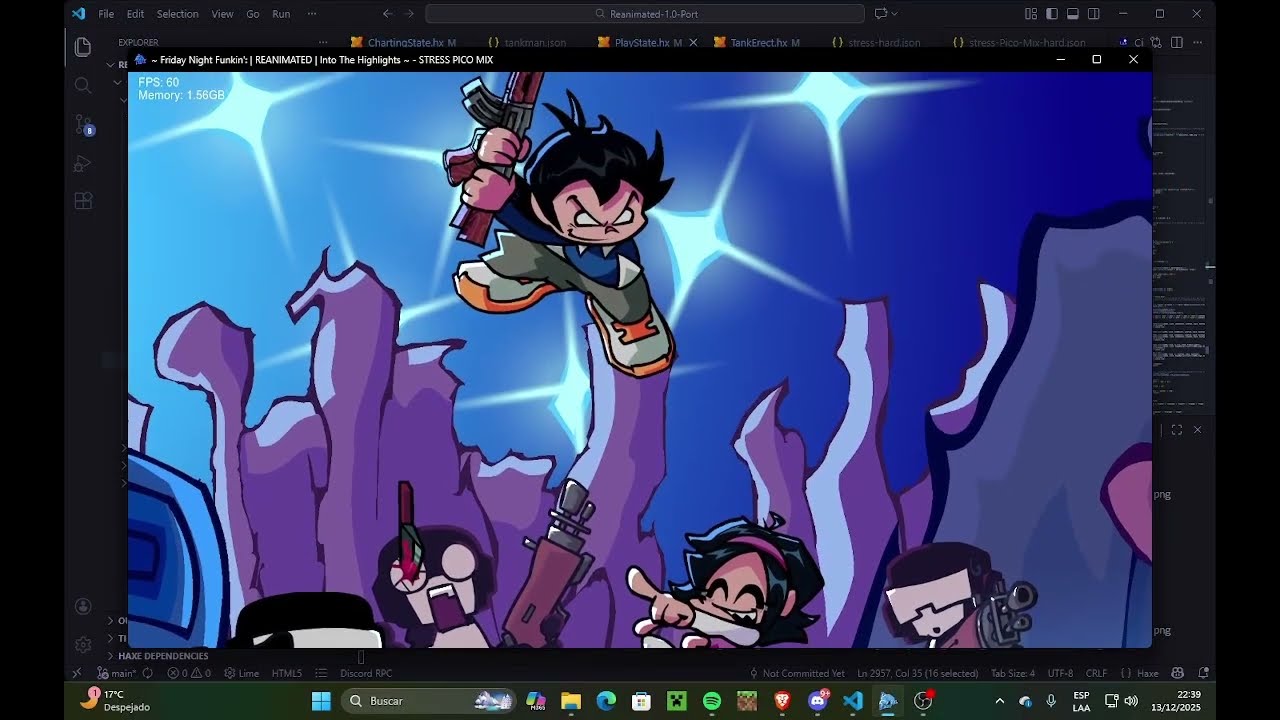1280x720 pixels.
Task: Open the notifications bell icon
Action: 1203,673
